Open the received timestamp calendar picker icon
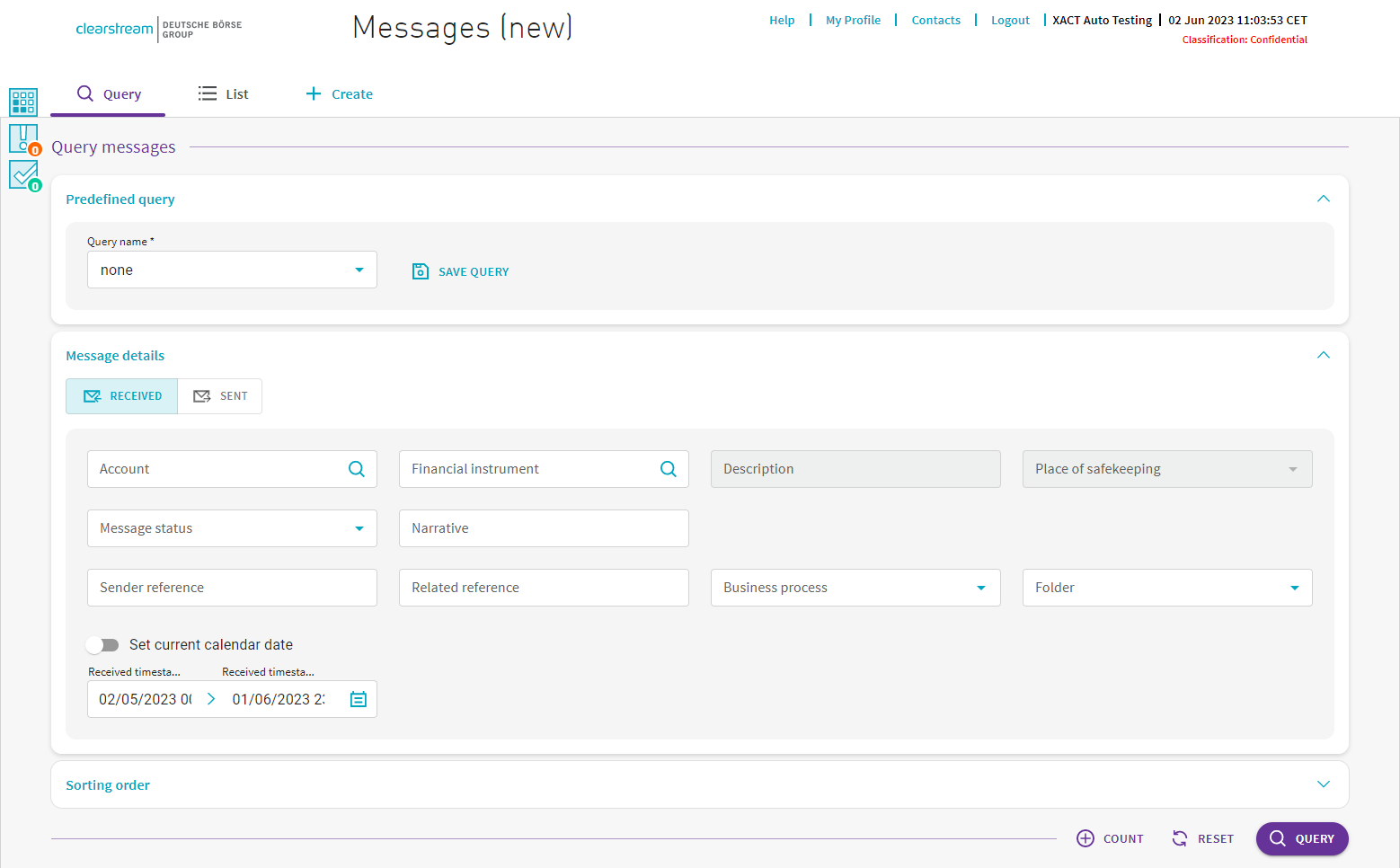The width and height of the screenshot is (1400, 868). pyautogui.click(x=358, y=698)
